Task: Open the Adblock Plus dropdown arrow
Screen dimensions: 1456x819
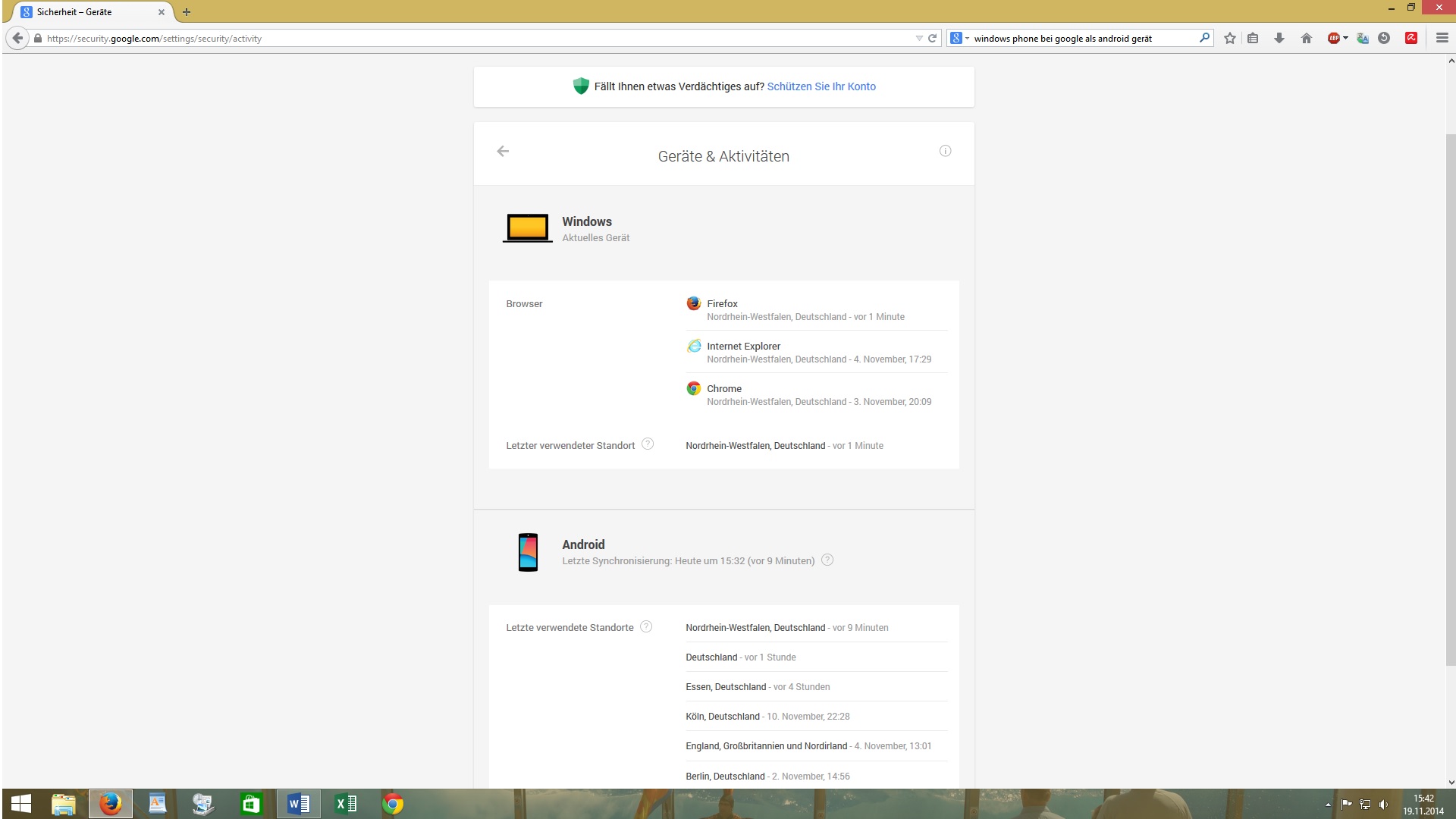Action: click(x=1345, y=38)
